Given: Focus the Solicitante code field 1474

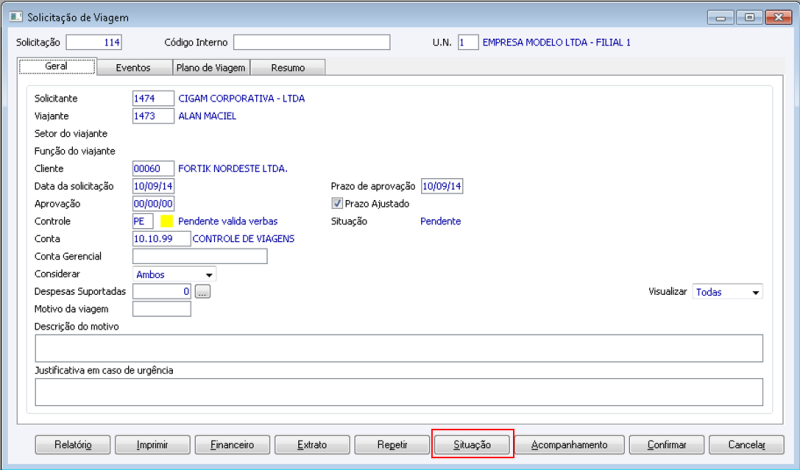Looking at the screenshot, I should [153, 98].
